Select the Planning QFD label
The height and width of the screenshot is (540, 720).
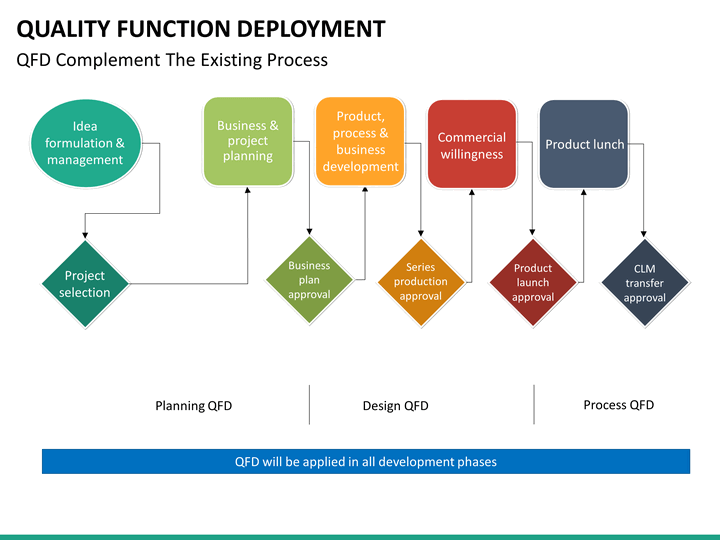click(x=193, y=406)
